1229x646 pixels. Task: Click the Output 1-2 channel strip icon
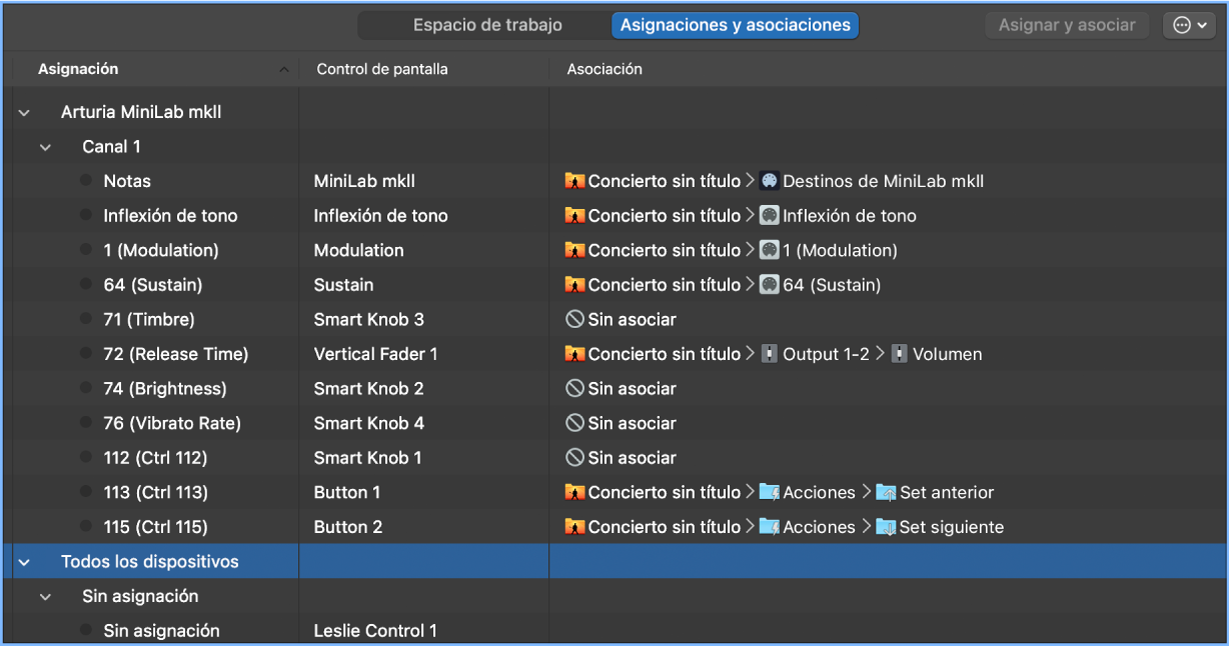(x=769, y=354)
